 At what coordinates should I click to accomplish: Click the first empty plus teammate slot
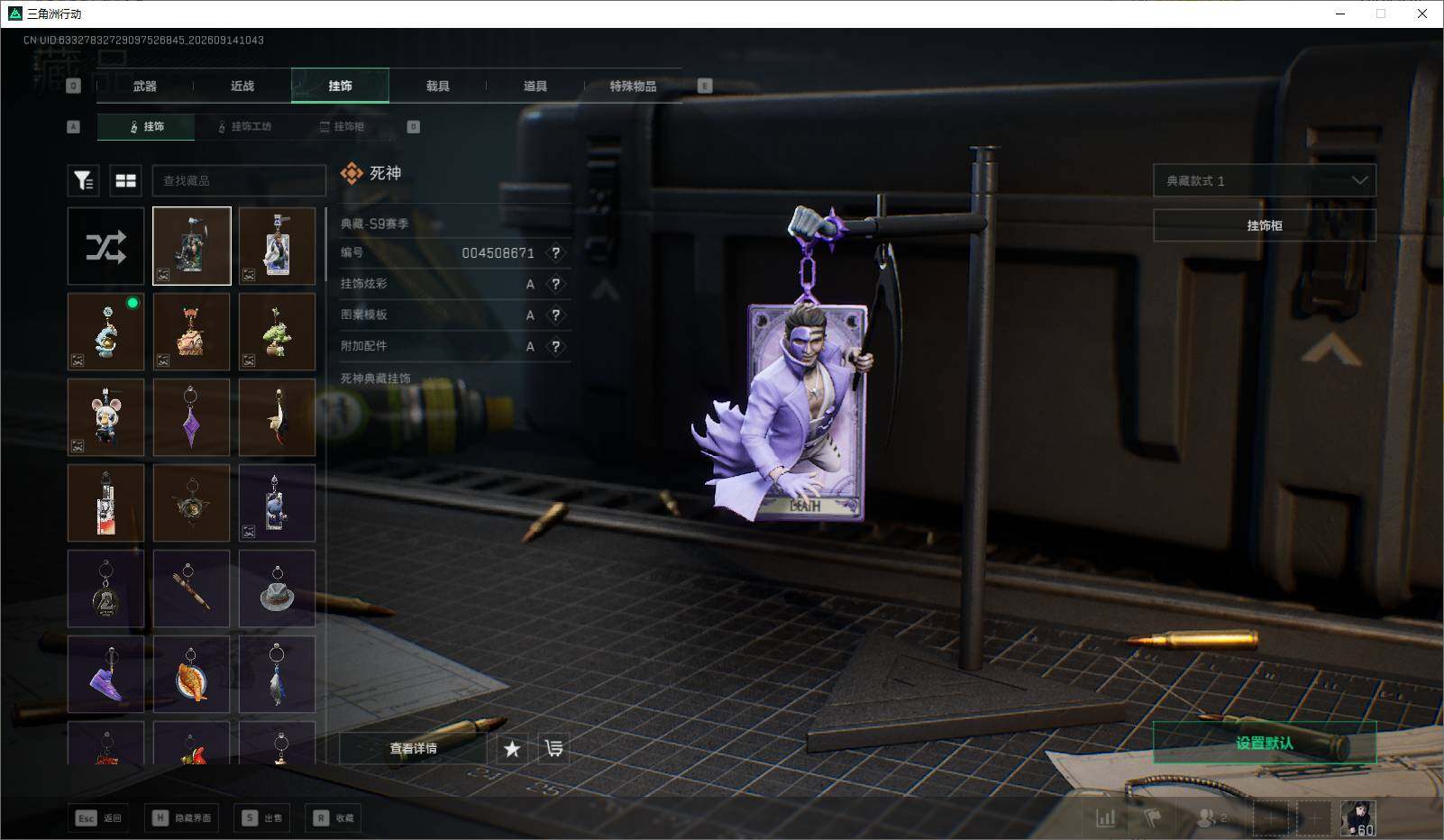[x=1271, y=817]
